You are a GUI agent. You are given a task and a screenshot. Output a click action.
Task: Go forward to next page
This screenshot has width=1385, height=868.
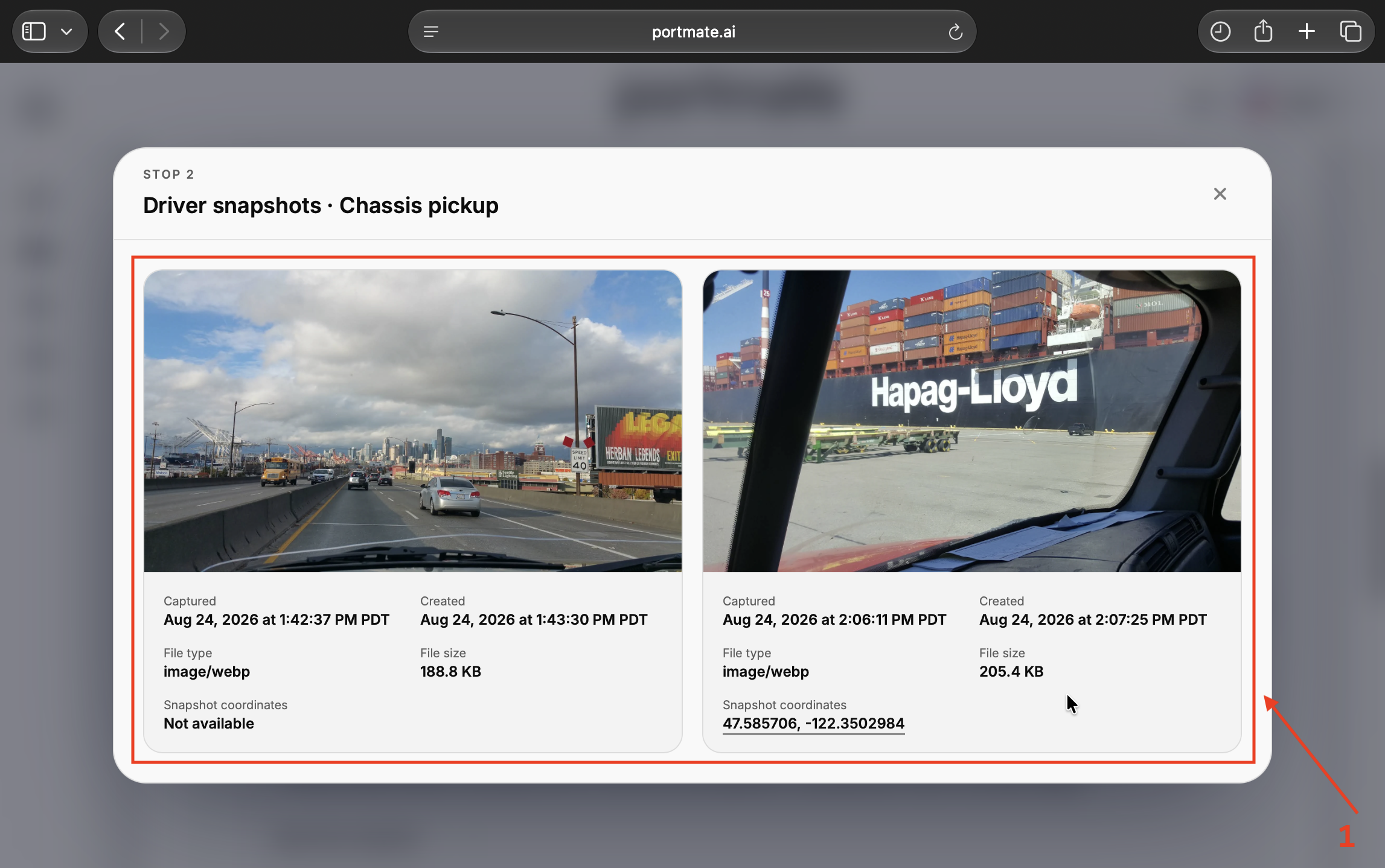(164, 31)
